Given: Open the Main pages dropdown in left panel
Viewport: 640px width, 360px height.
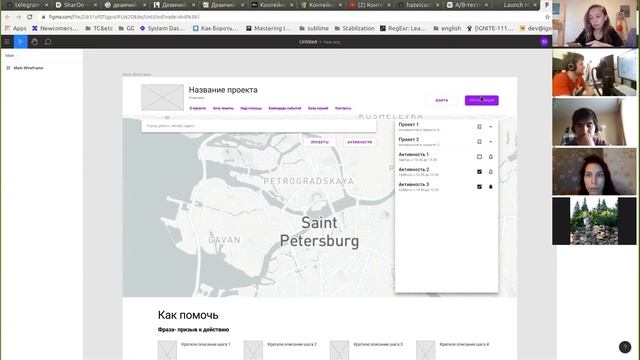Looking at the screenshot, I should pos(11,56).
